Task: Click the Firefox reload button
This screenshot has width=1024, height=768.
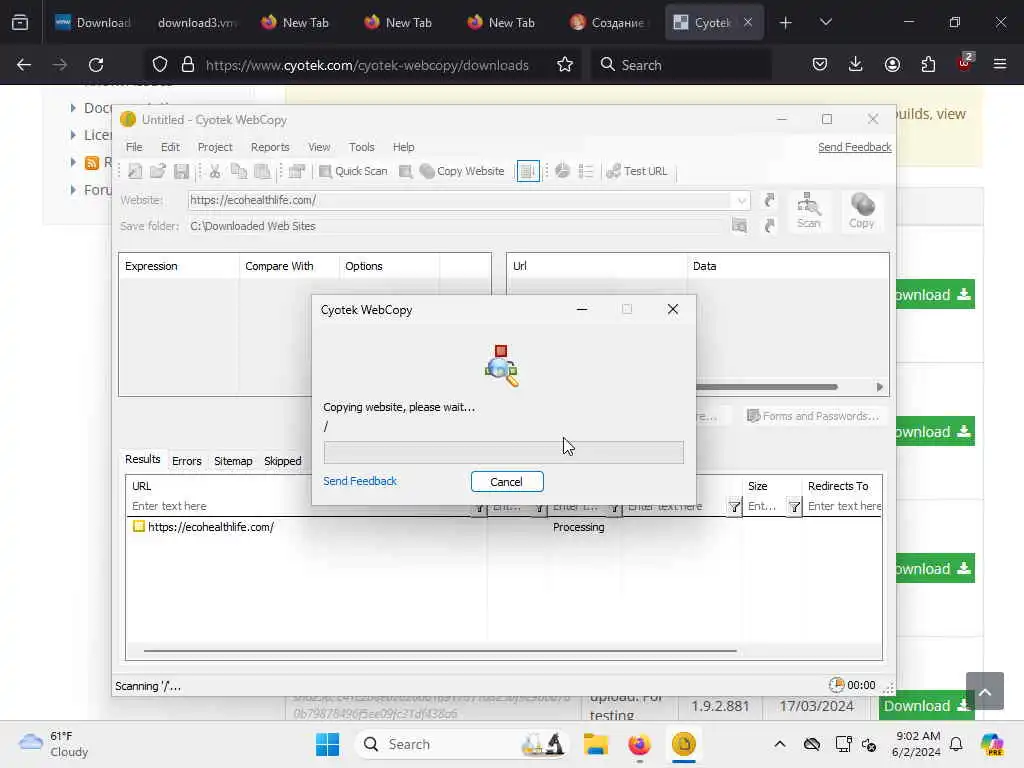Action: click(x=96, y=65)
